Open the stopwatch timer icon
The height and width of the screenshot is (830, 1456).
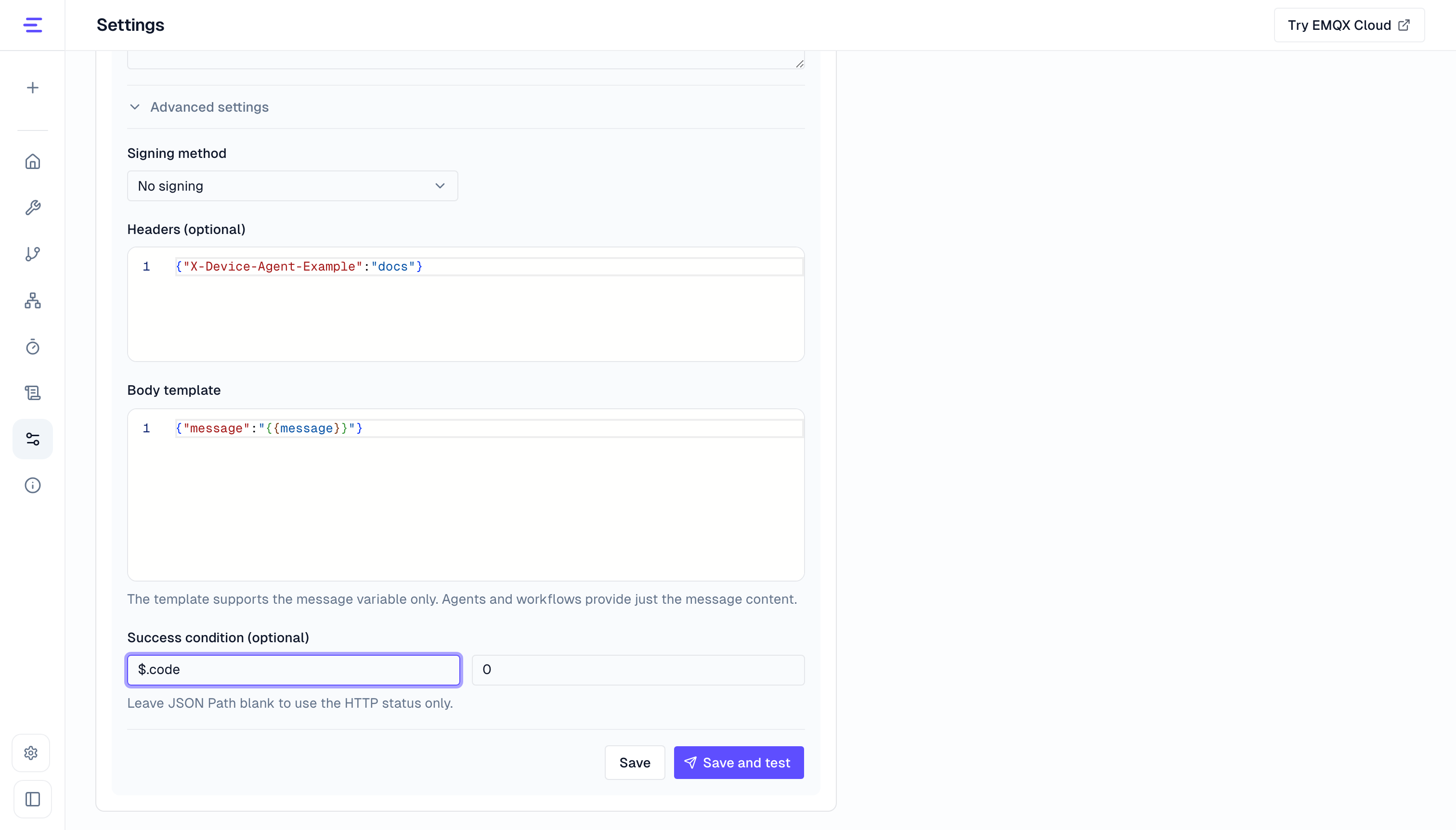click(32, 347)
